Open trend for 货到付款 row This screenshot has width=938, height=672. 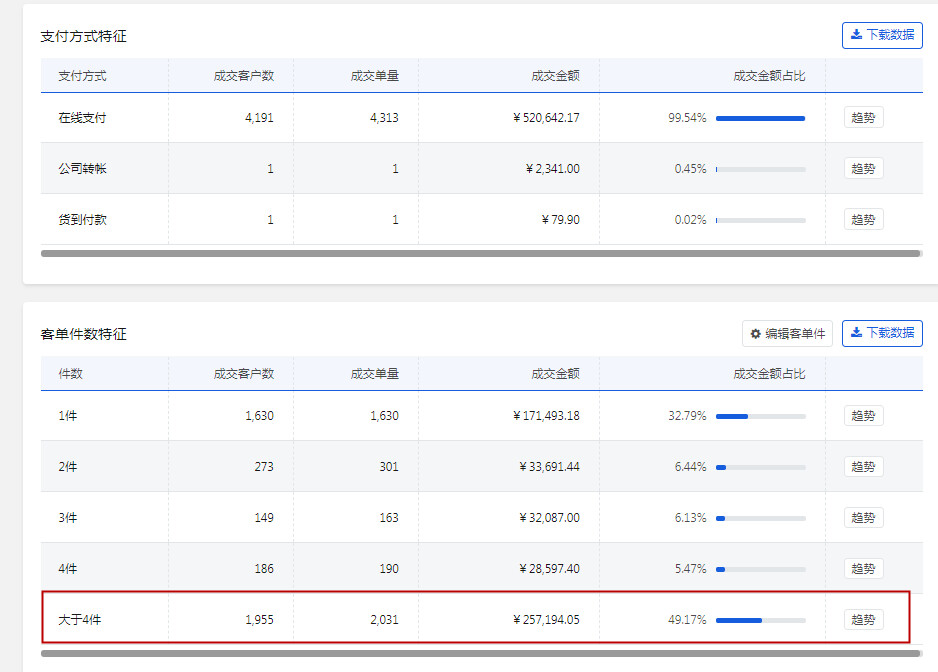tap(863, 219)
